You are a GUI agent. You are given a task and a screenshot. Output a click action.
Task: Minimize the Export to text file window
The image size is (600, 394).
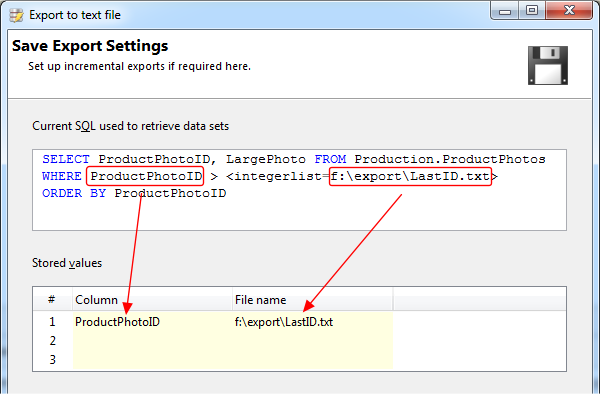coord(505,11)
